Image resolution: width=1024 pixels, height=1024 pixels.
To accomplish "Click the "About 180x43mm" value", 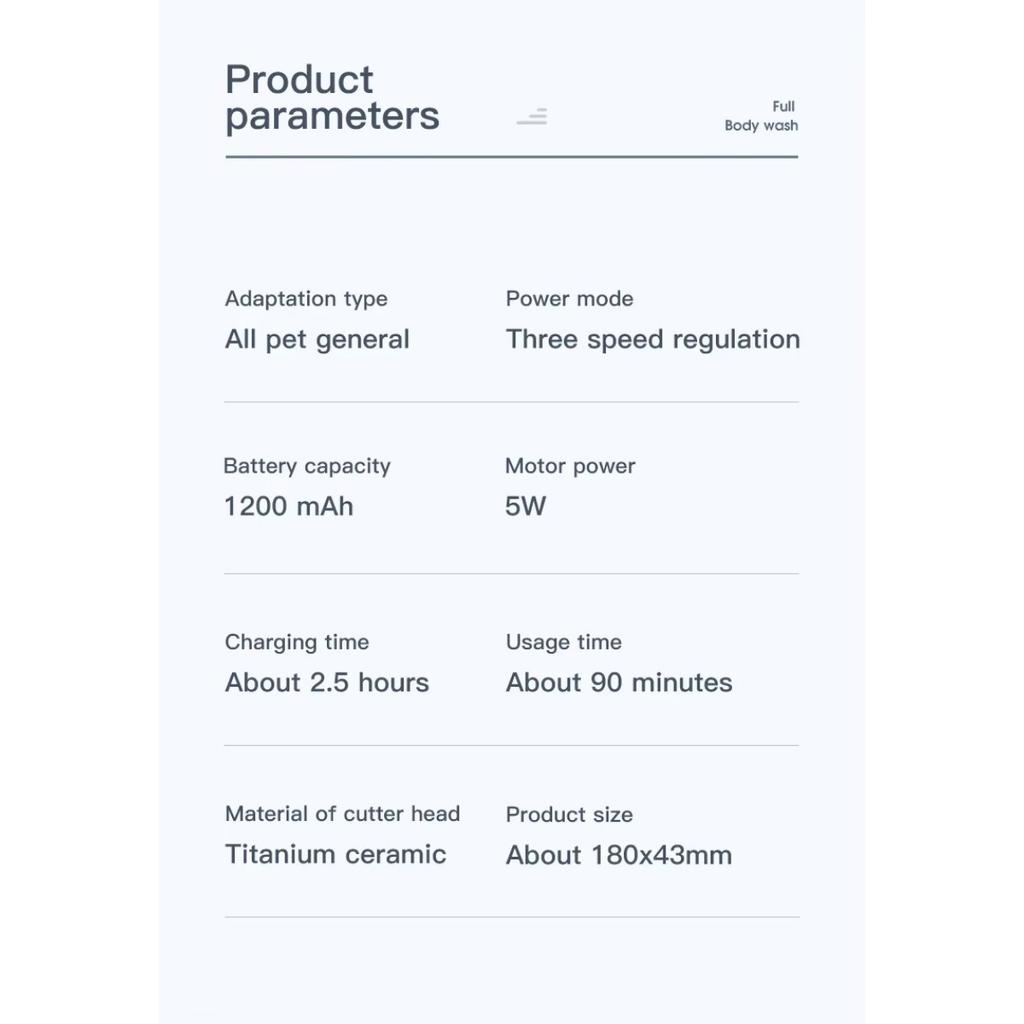I will [x=619, y=856].
